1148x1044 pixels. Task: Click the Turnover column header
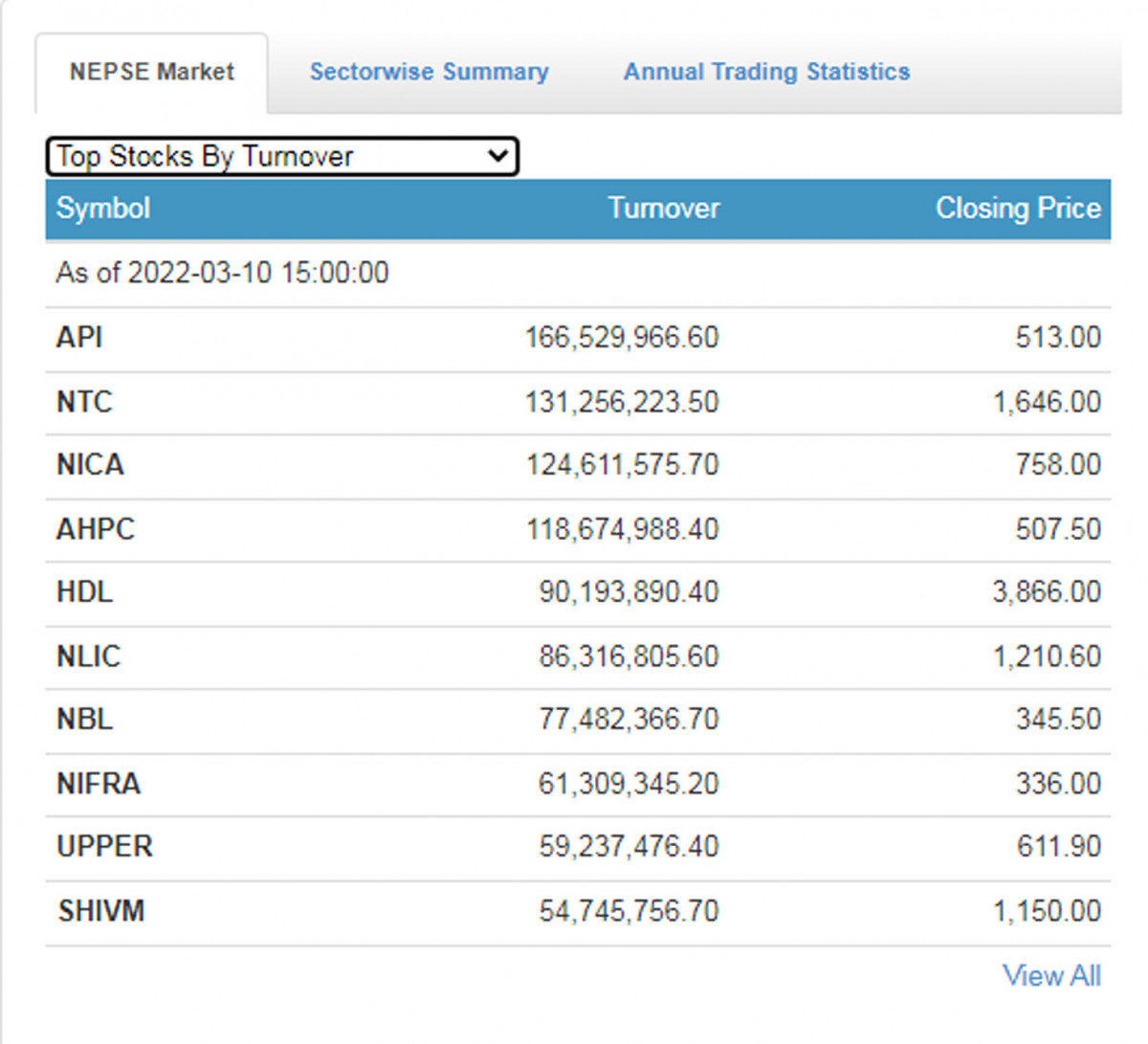point(663,209)
